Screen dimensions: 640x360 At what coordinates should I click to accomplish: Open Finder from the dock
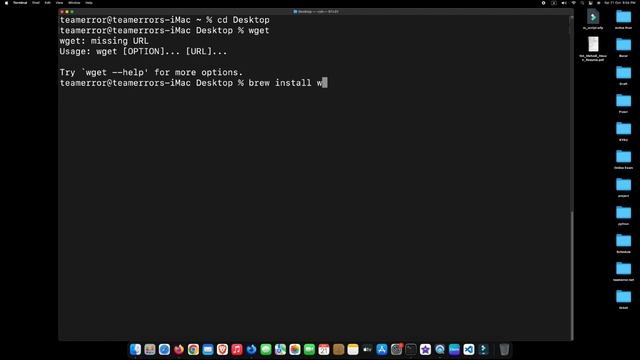135,349
